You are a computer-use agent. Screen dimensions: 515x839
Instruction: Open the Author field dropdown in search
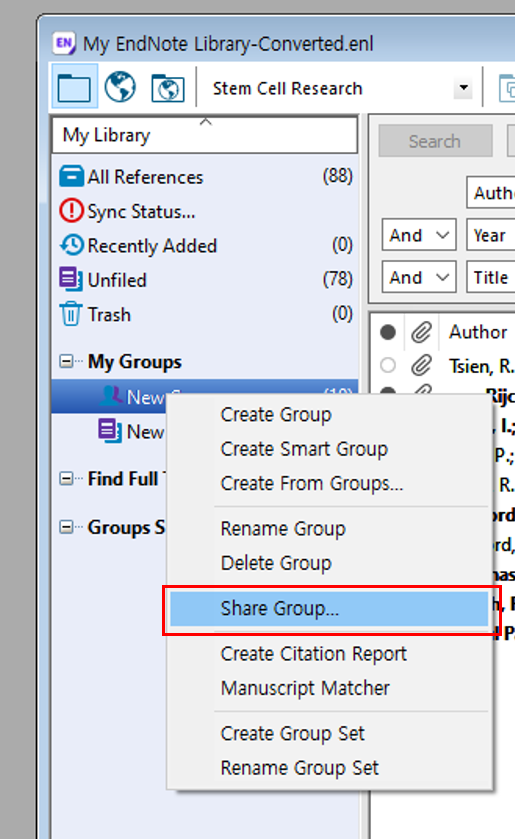click(x=490, y=193)
